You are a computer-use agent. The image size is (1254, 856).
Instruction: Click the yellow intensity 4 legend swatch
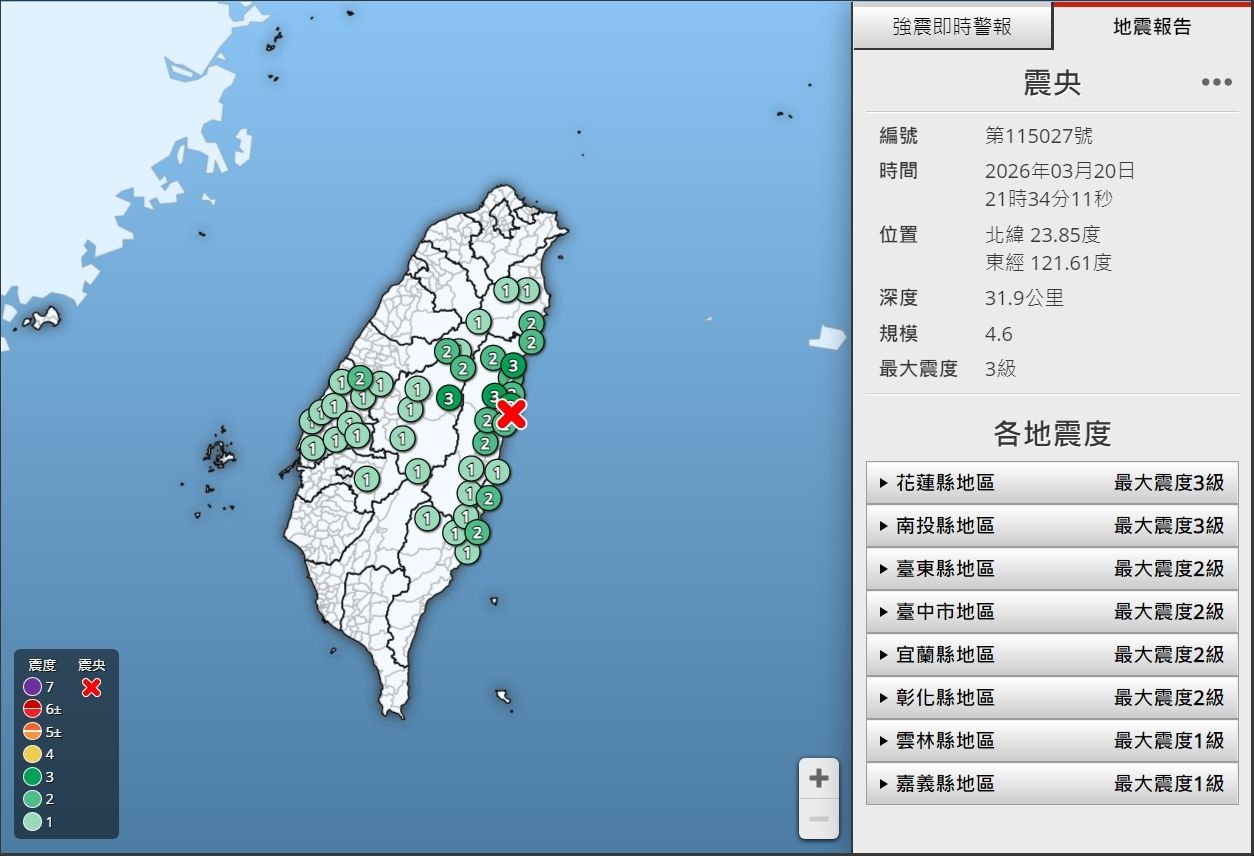pos(32,753)
